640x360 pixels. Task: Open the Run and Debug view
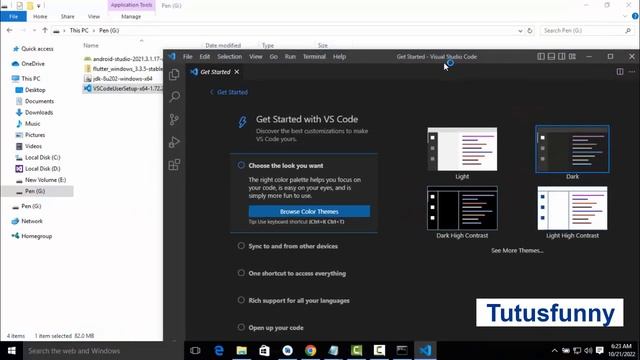coord(174,142)
